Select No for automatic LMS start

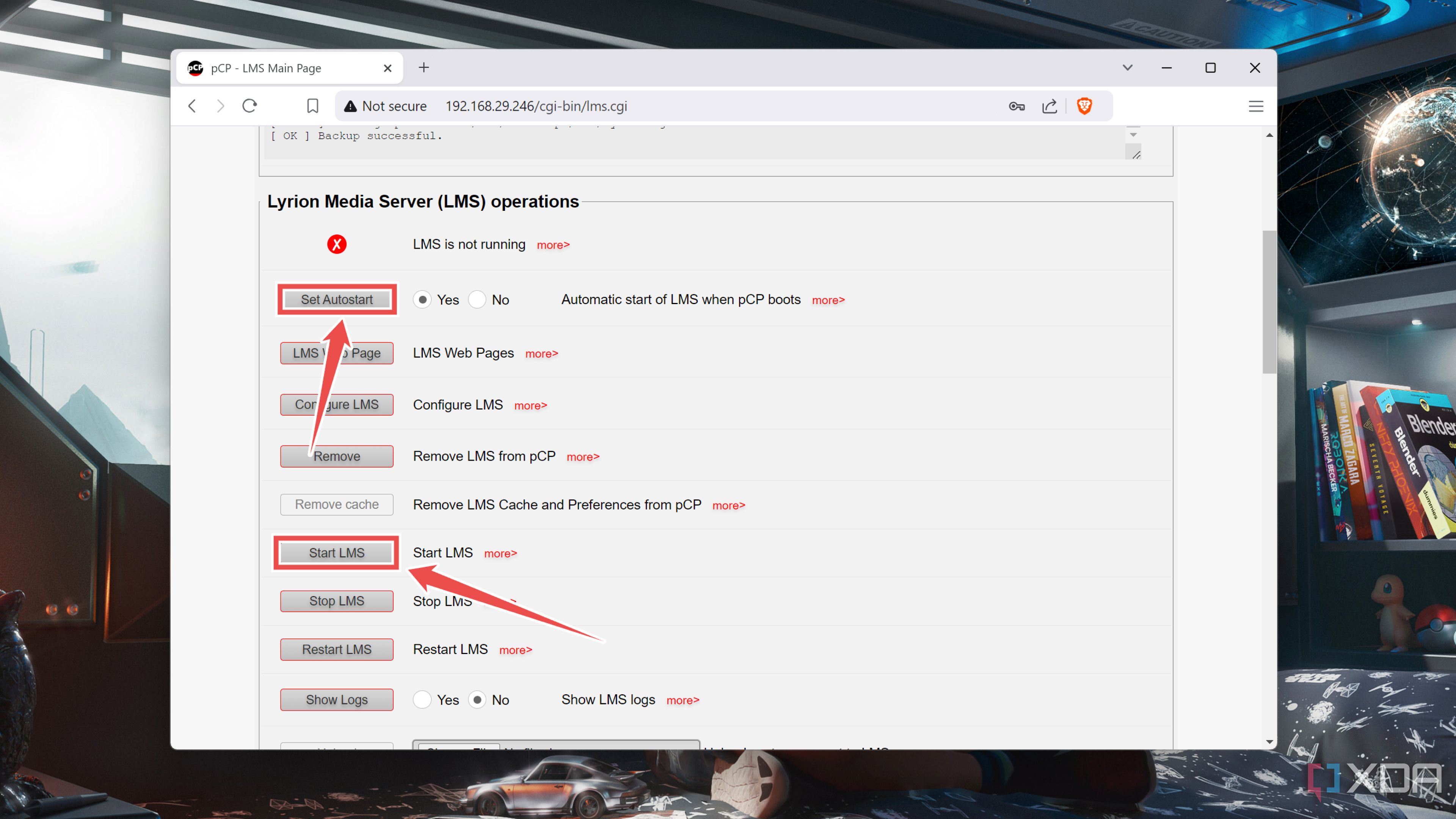click(x=478, y=300)
